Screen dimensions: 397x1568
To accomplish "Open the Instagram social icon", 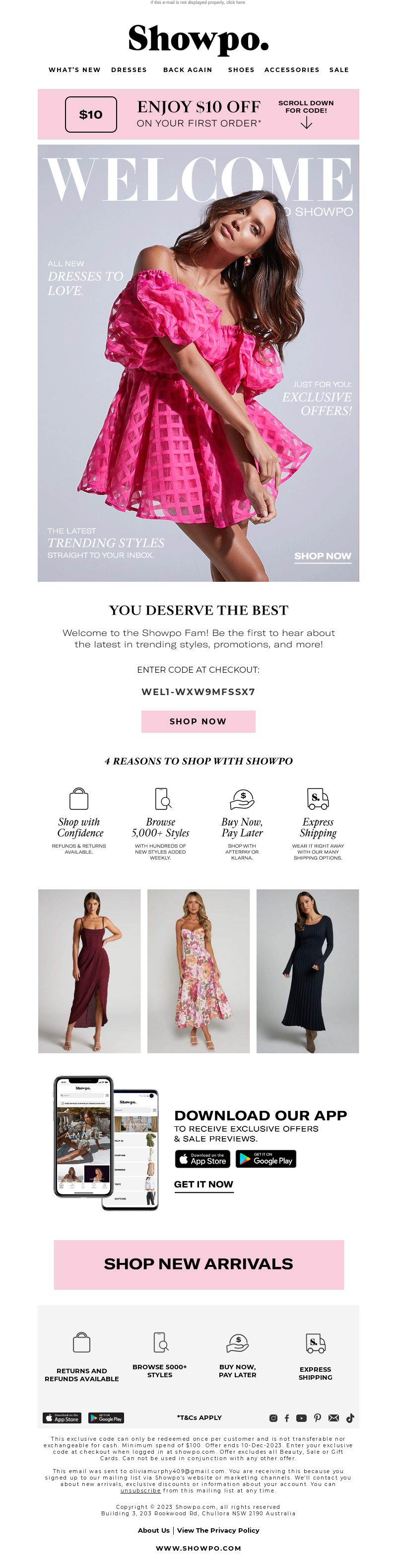I will pyautogui.click(x=273, y=1417).
